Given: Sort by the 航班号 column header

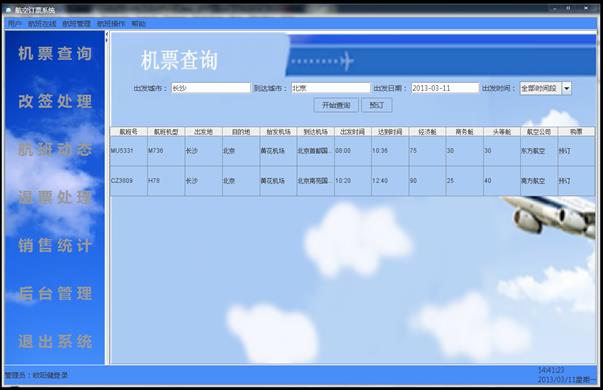Looking at the screenshot, I should pos(128,132).
